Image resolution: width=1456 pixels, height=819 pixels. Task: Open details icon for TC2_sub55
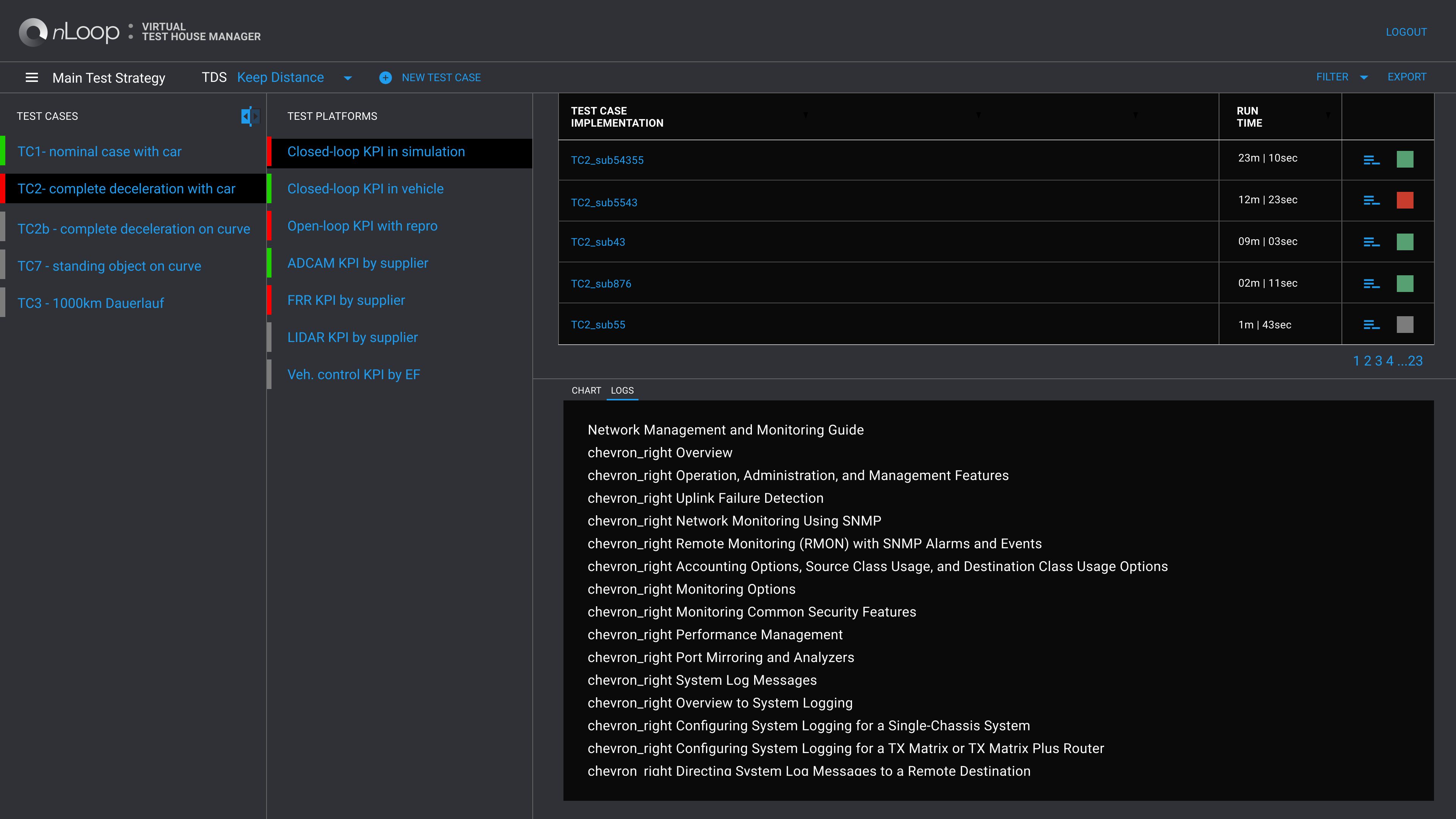1371,325
